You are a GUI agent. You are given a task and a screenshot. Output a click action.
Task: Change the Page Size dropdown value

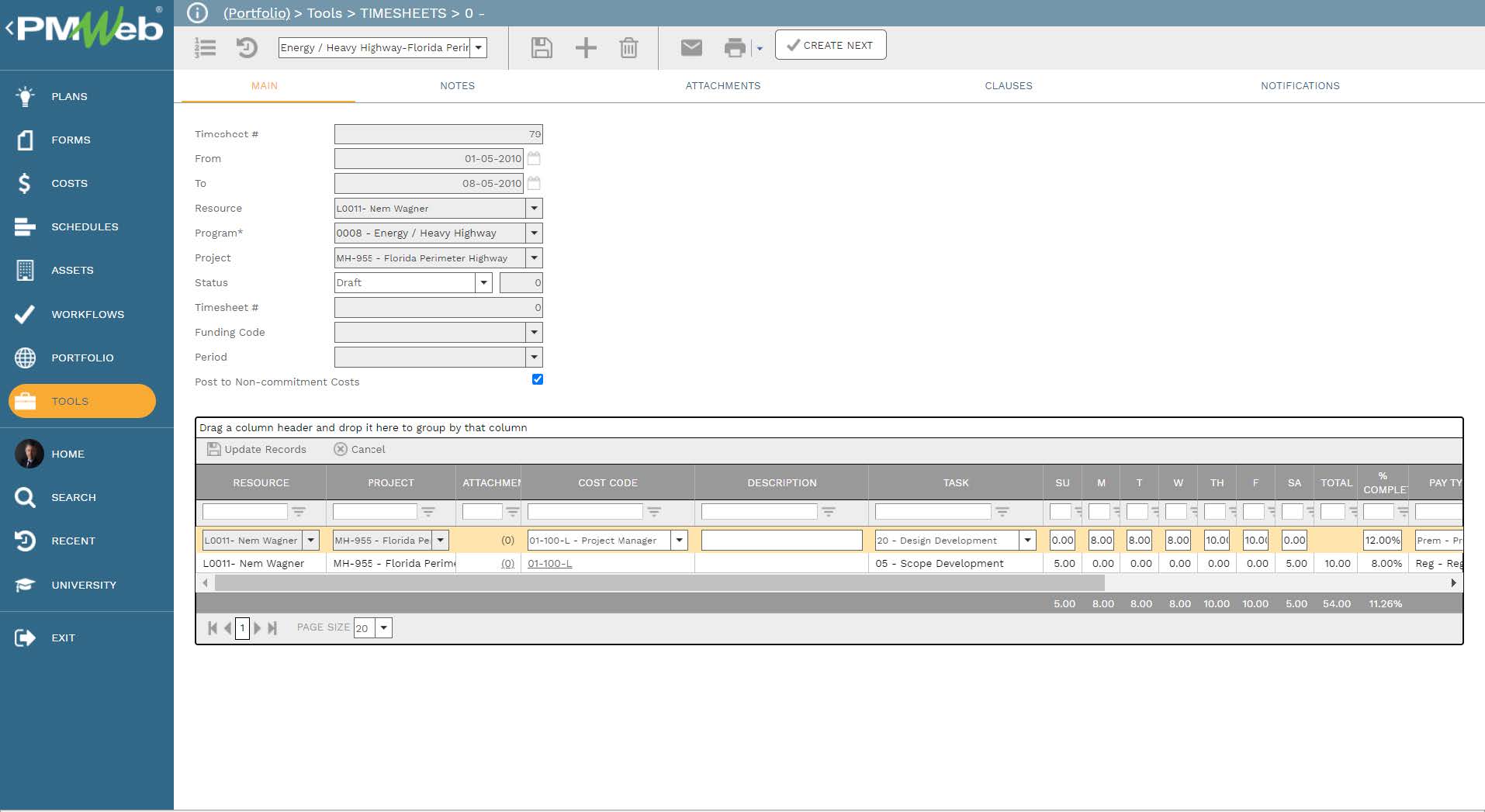(x=383, y=627)
